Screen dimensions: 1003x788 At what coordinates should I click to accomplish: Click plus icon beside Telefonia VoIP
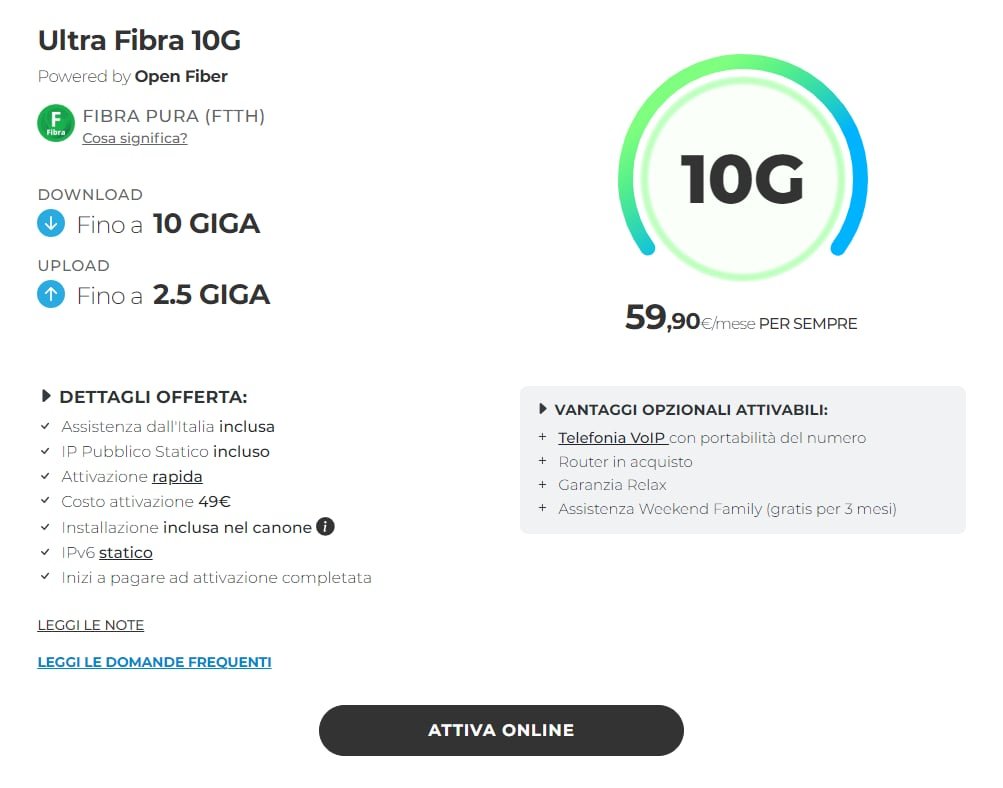tap(542, 437)
